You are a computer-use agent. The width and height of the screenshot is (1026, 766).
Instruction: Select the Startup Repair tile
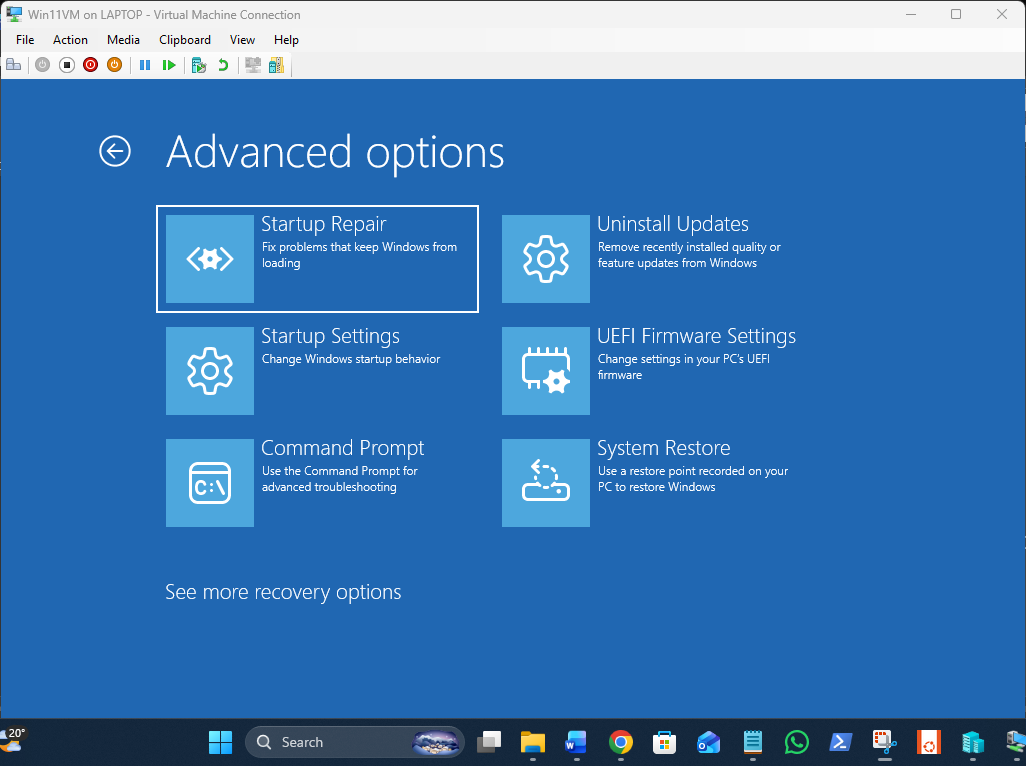[x=317, y=259]
